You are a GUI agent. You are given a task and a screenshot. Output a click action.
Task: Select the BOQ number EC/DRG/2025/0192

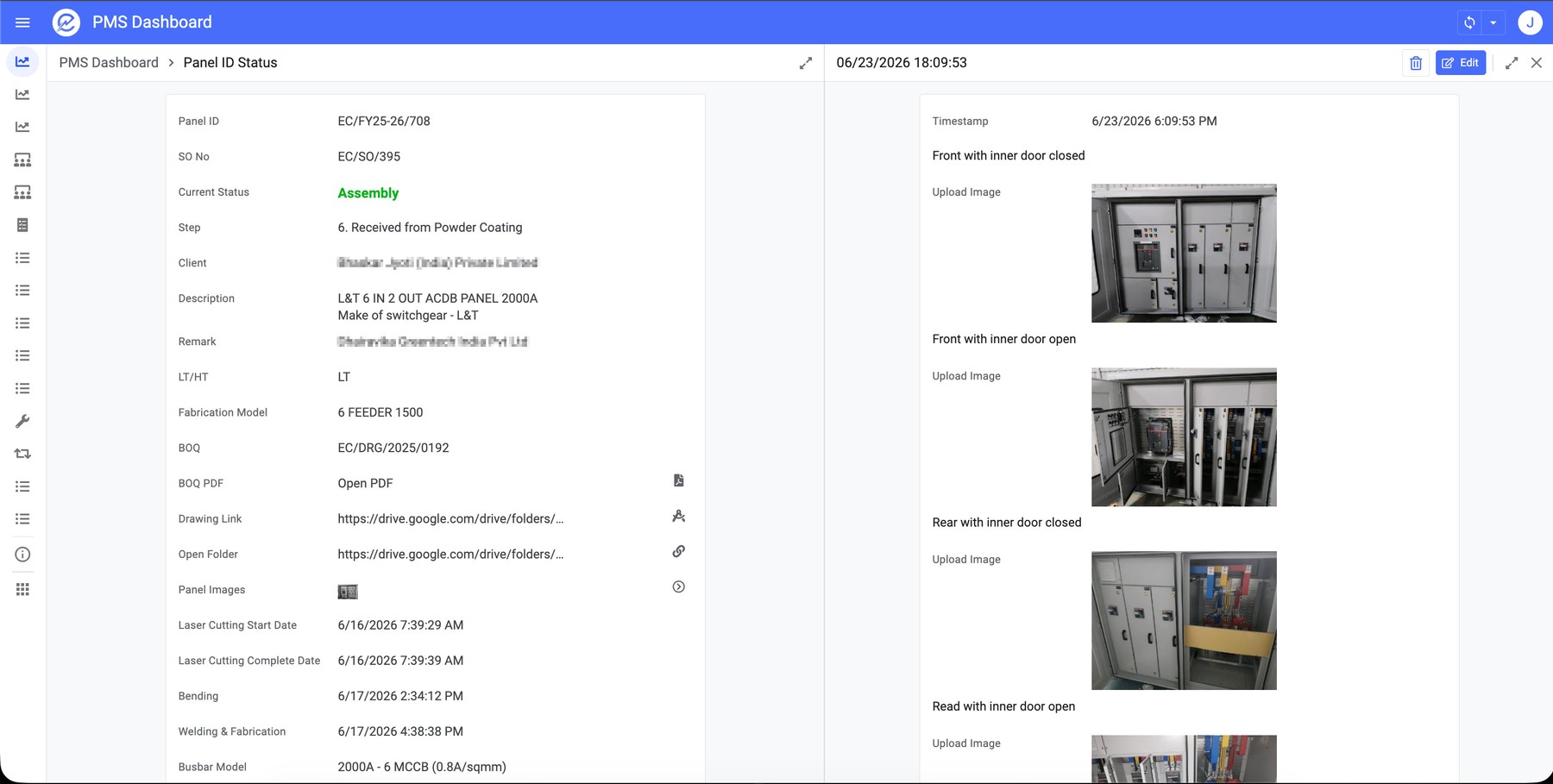point(393,448)
